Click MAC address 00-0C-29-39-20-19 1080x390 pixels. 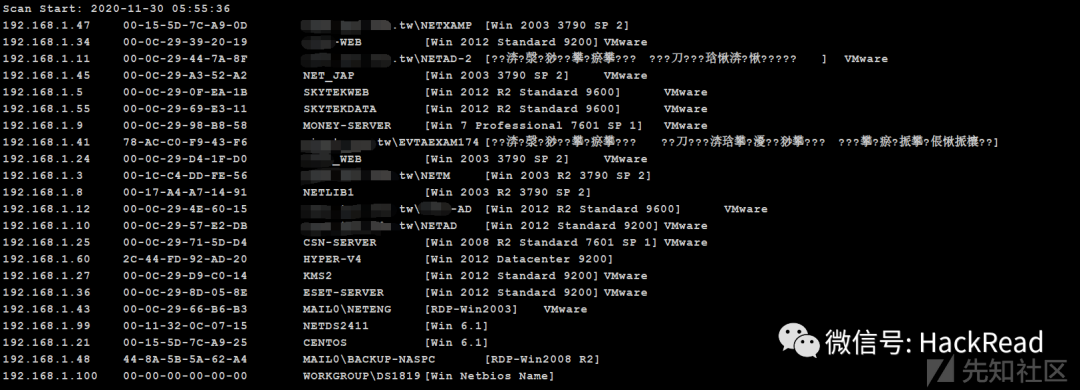click(x=185, y=42)
